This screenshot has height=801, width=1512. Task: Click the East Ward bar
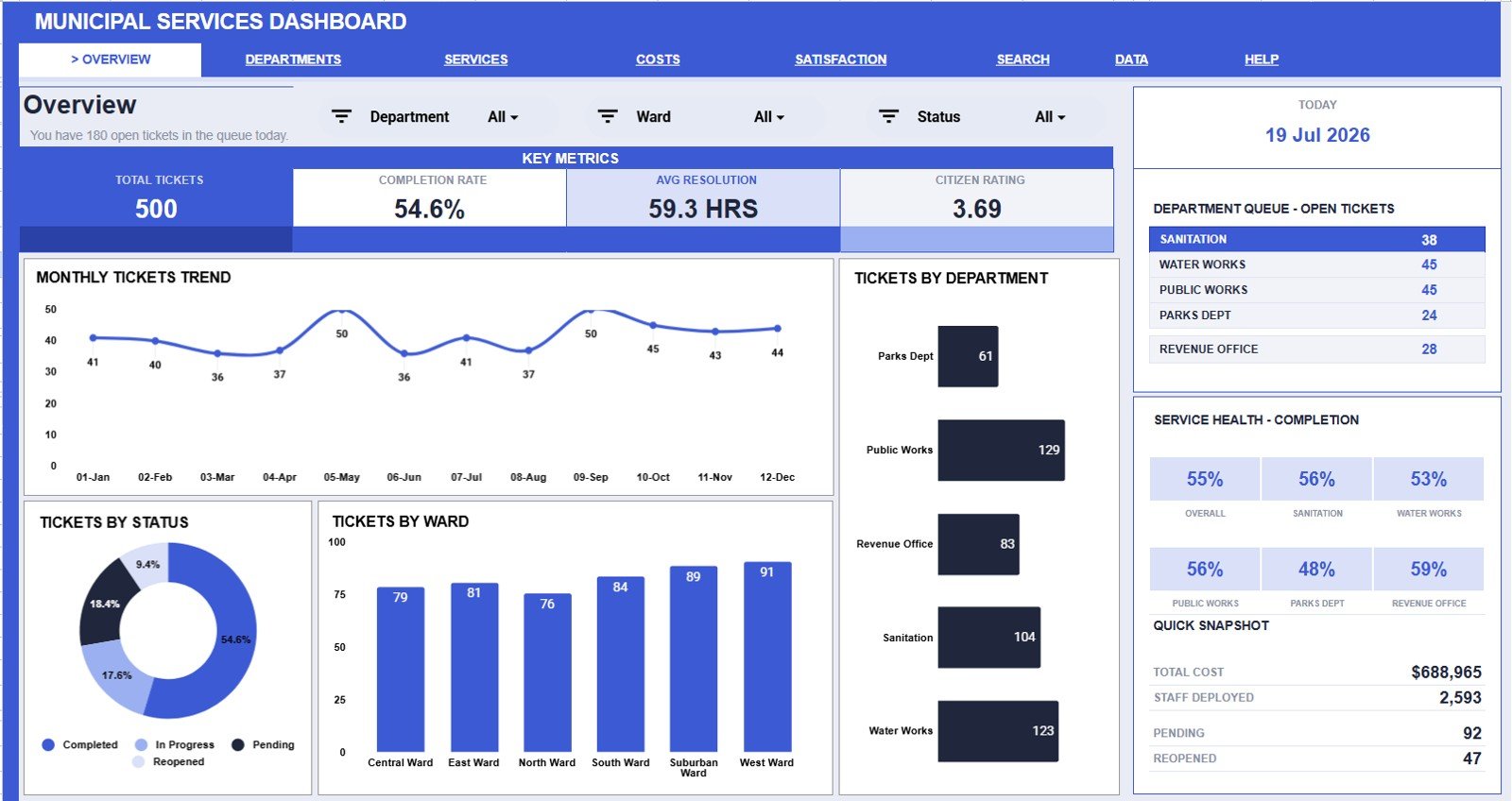click(x=474, y=668)
